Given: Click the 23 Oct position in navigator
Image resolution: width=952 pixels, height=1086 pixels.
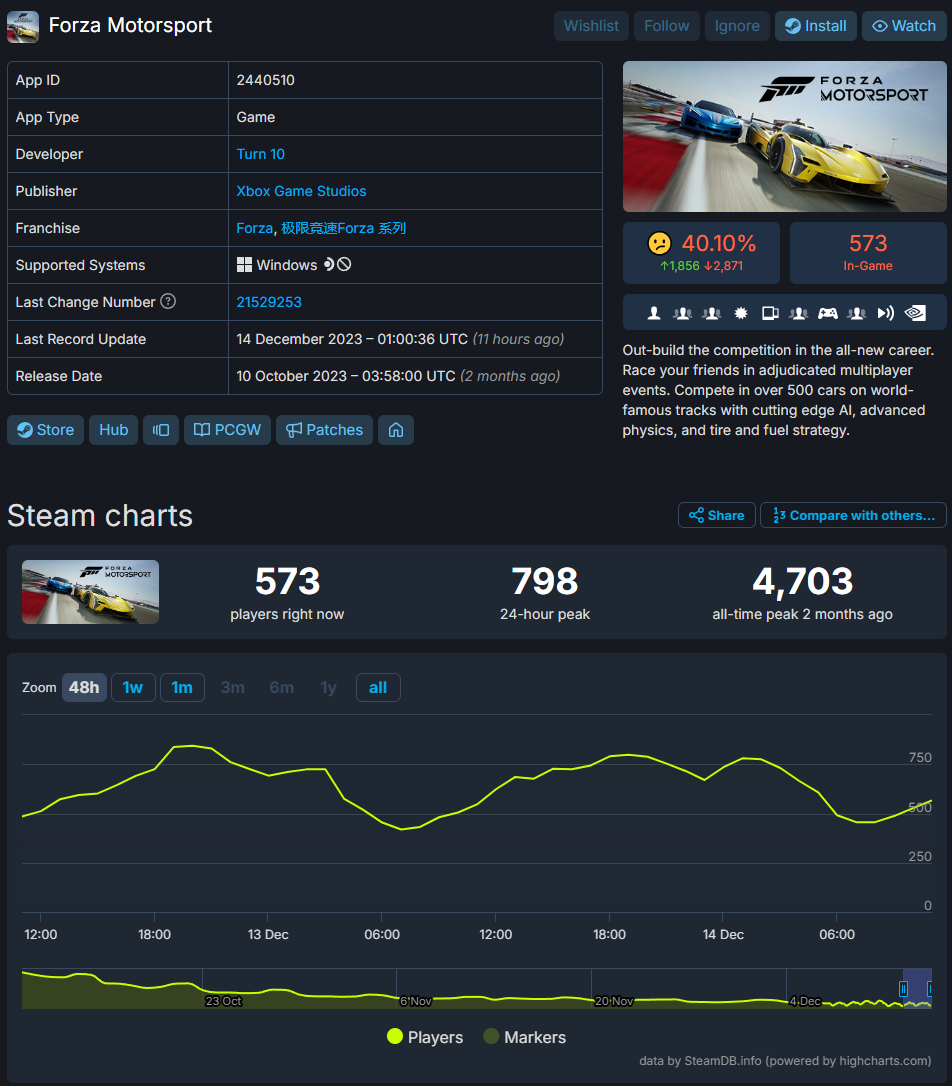Looking at the screenshot, I should coord(224,1001).
